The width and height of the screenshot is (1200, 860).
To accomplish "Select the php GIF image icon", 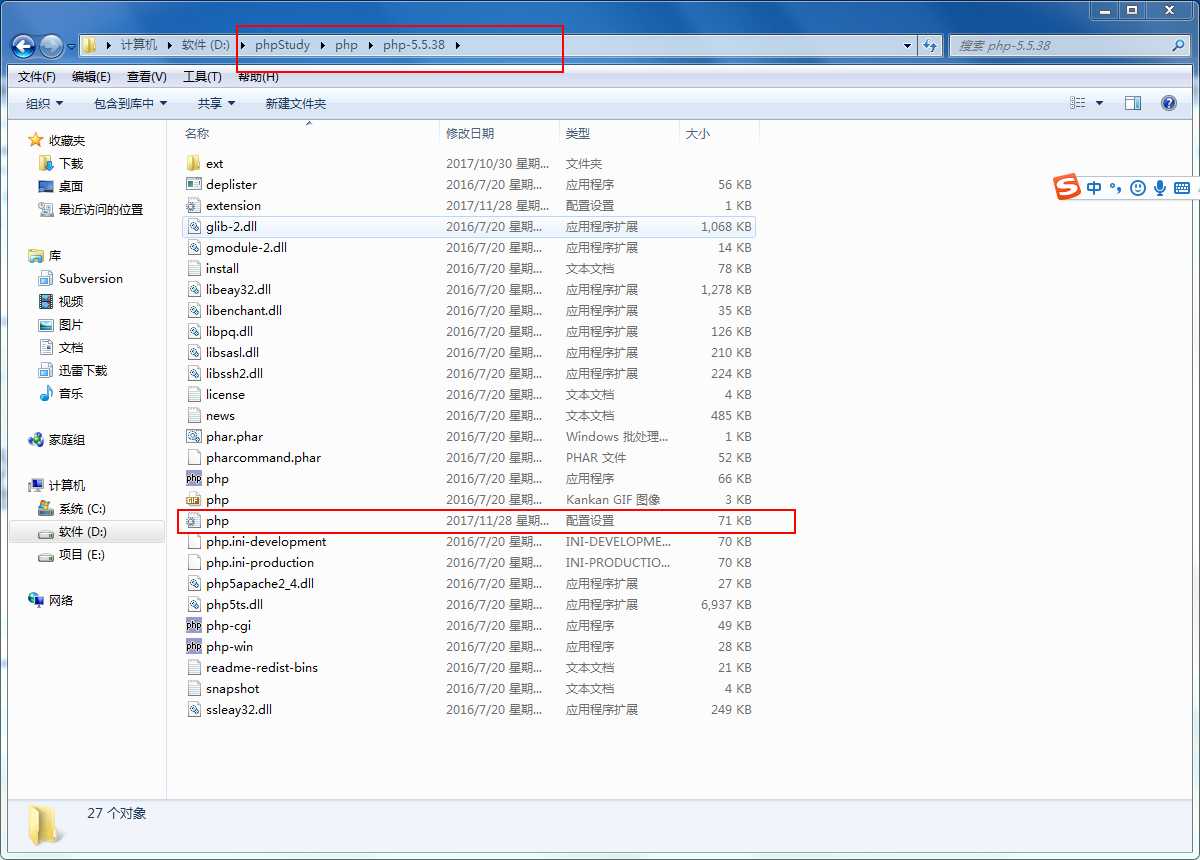I will click(x=194, y=499).
